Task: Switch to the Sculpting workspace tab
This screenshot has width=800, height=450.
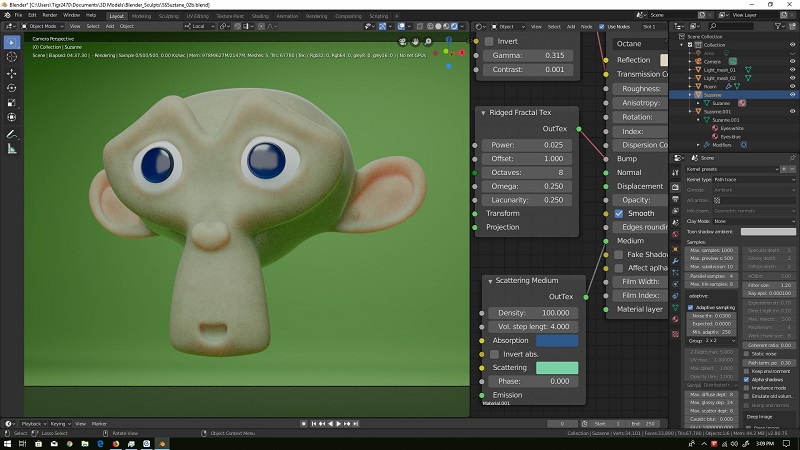Action: tap(168, 16)
